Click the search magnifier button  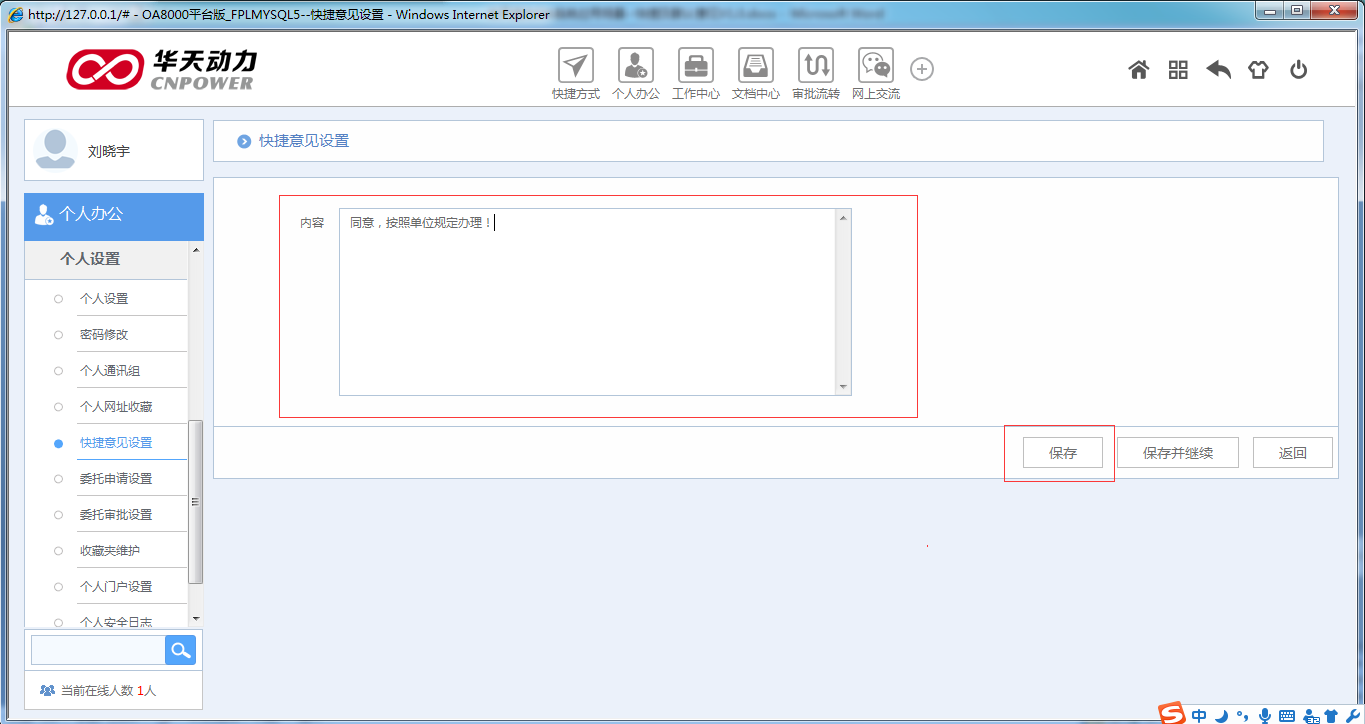pyautogui.click(x=180, y=651)
